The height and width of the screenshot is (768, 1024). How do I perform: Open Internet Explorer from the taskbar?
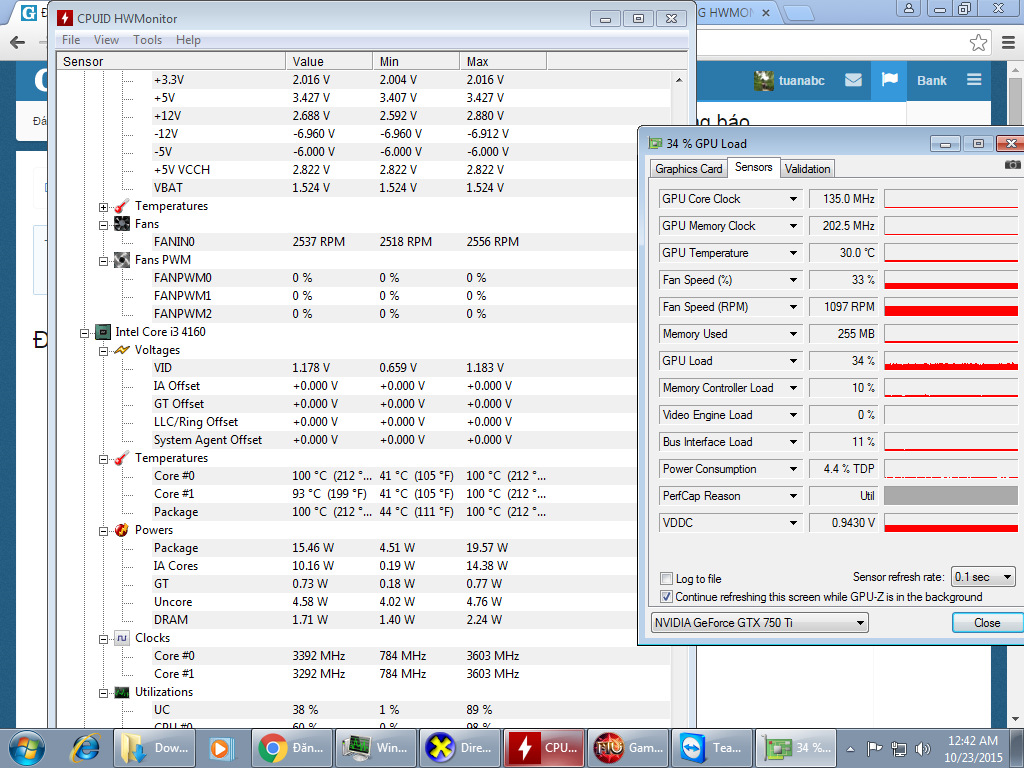(x=87, y=747)
